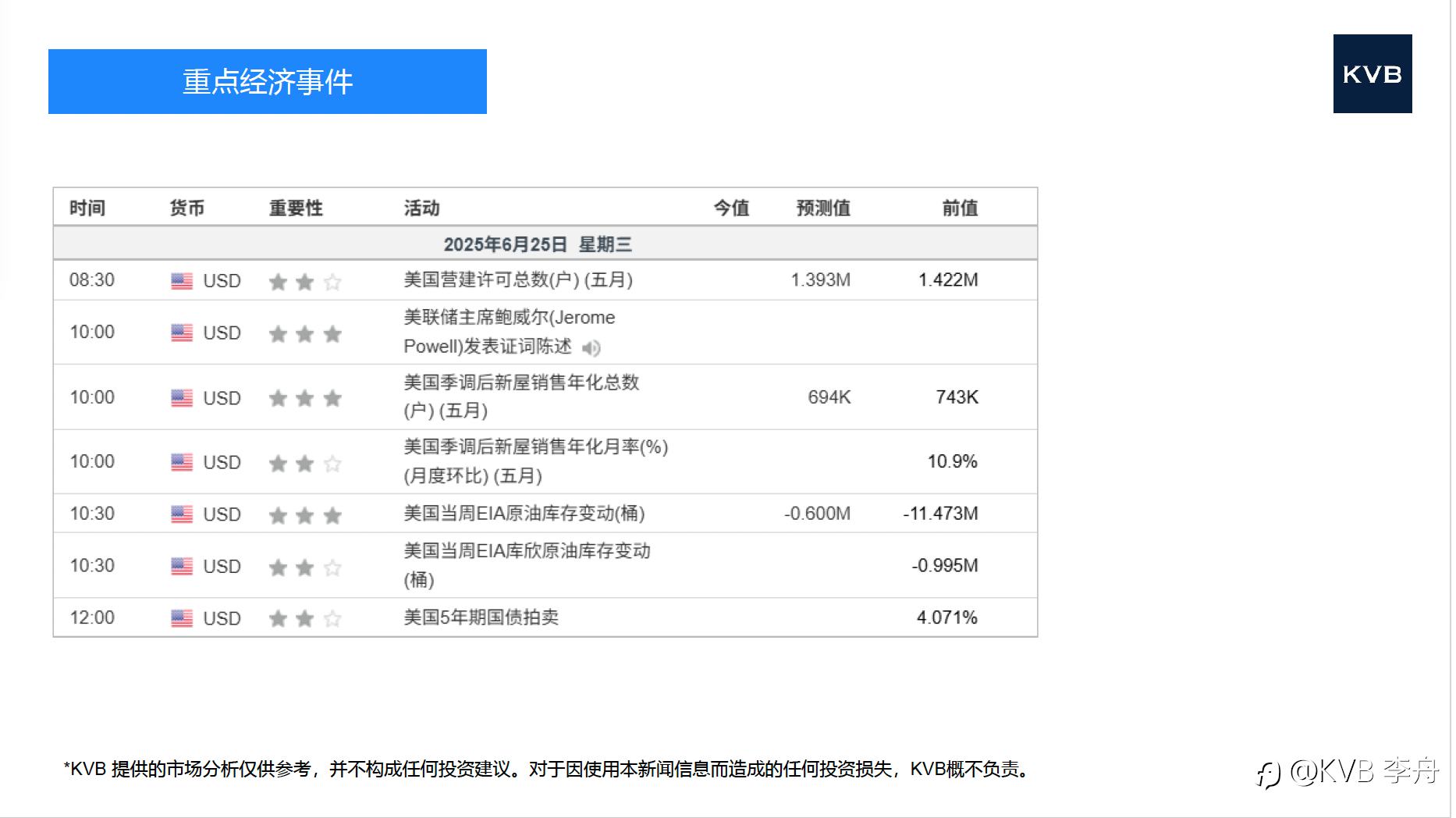Click previous value 4.071%
1456x818 pixels.
coord(947,617)
